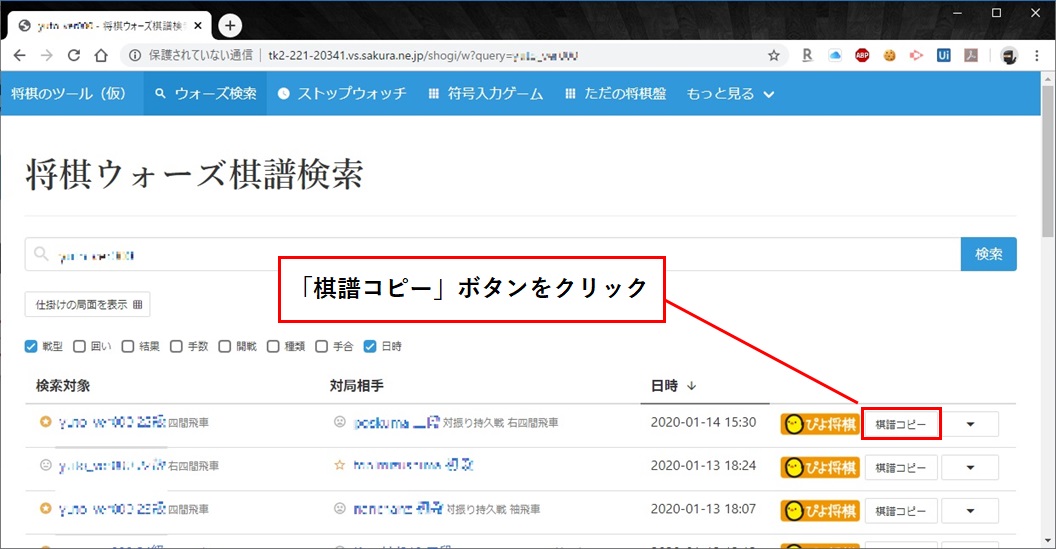Click the date 2020-01-14 15:30
The width and height of the screenshot is (1056, 549).
tap(703, 422)
